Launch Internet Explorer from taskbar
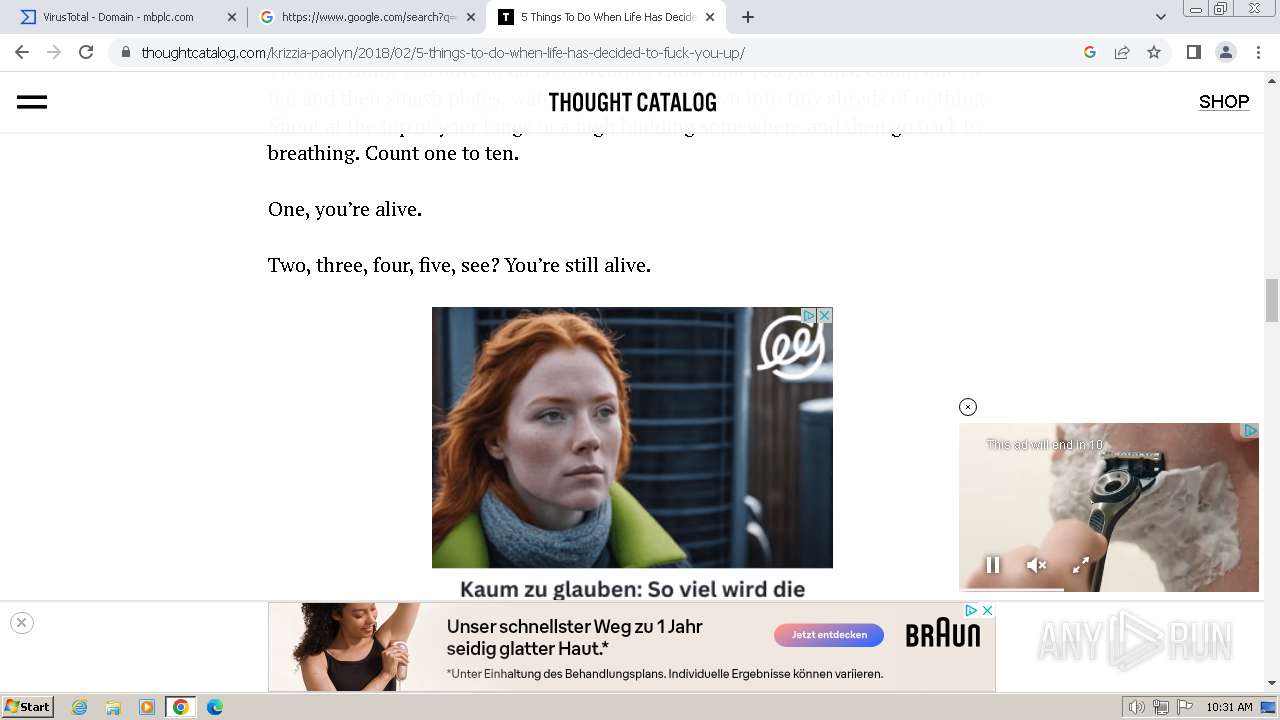 (x=80, y=707)
